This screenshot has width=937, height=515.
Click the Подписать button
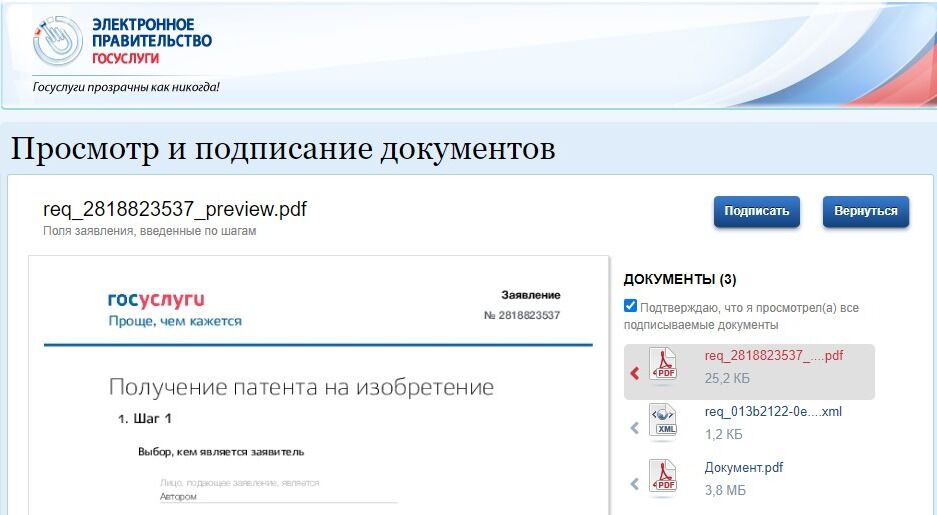[757, 211]
